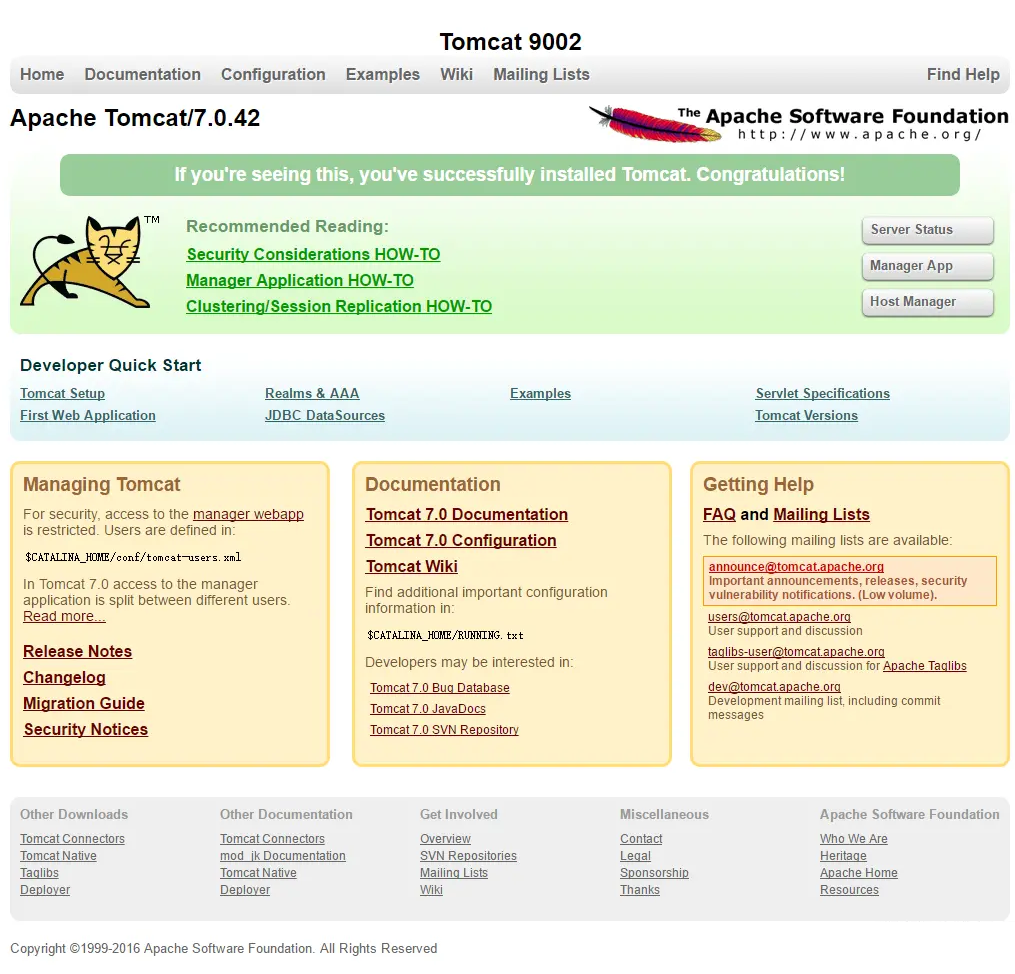1015x974 pixels.
Task: Open the Tomcat Versions link
Action: 807,415
